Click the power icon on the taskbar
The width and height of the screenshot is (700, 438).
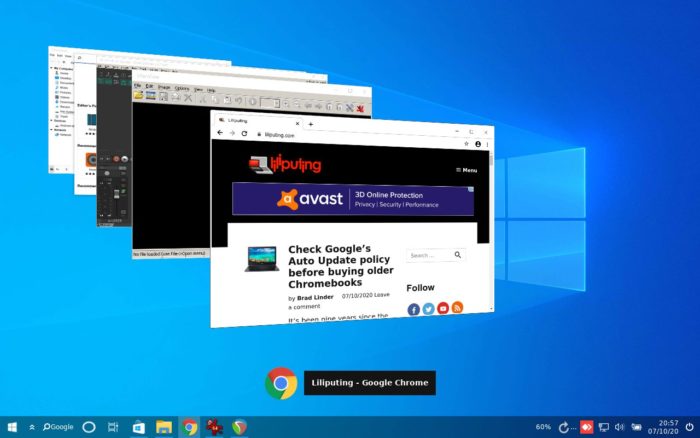(690, 427)
